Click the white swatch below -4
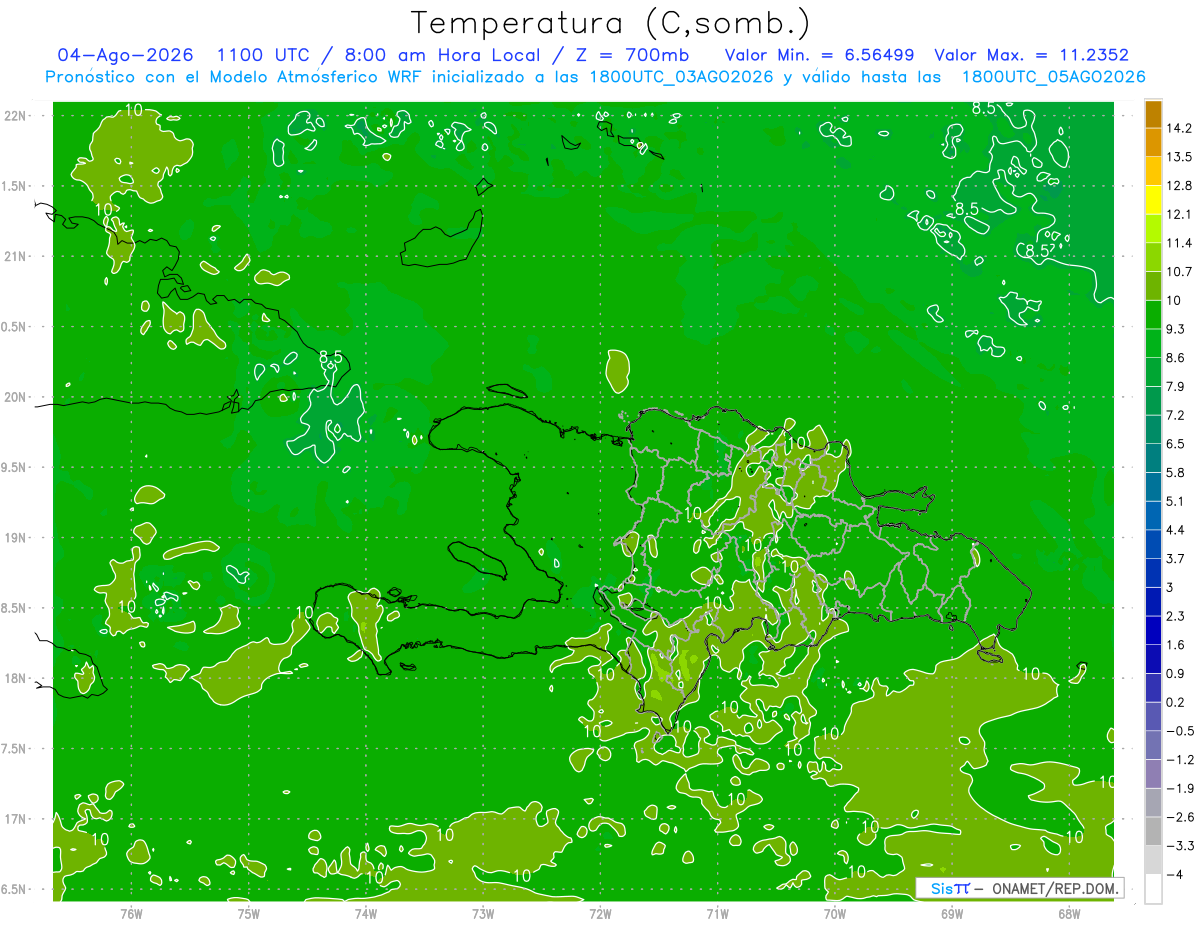Screen dimensions: 1200x927 pyautogui.click(x=1153, y=889)
